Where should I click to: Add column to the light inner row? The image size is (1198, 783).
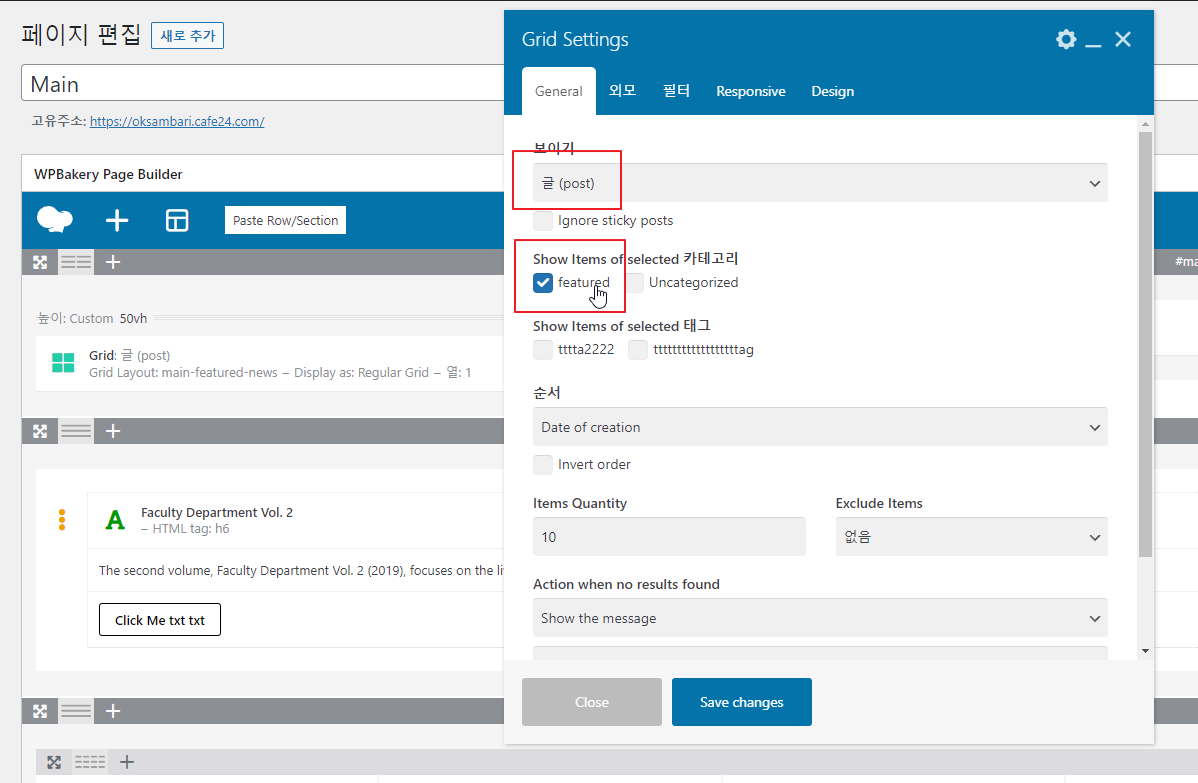(x=127, y=762)
